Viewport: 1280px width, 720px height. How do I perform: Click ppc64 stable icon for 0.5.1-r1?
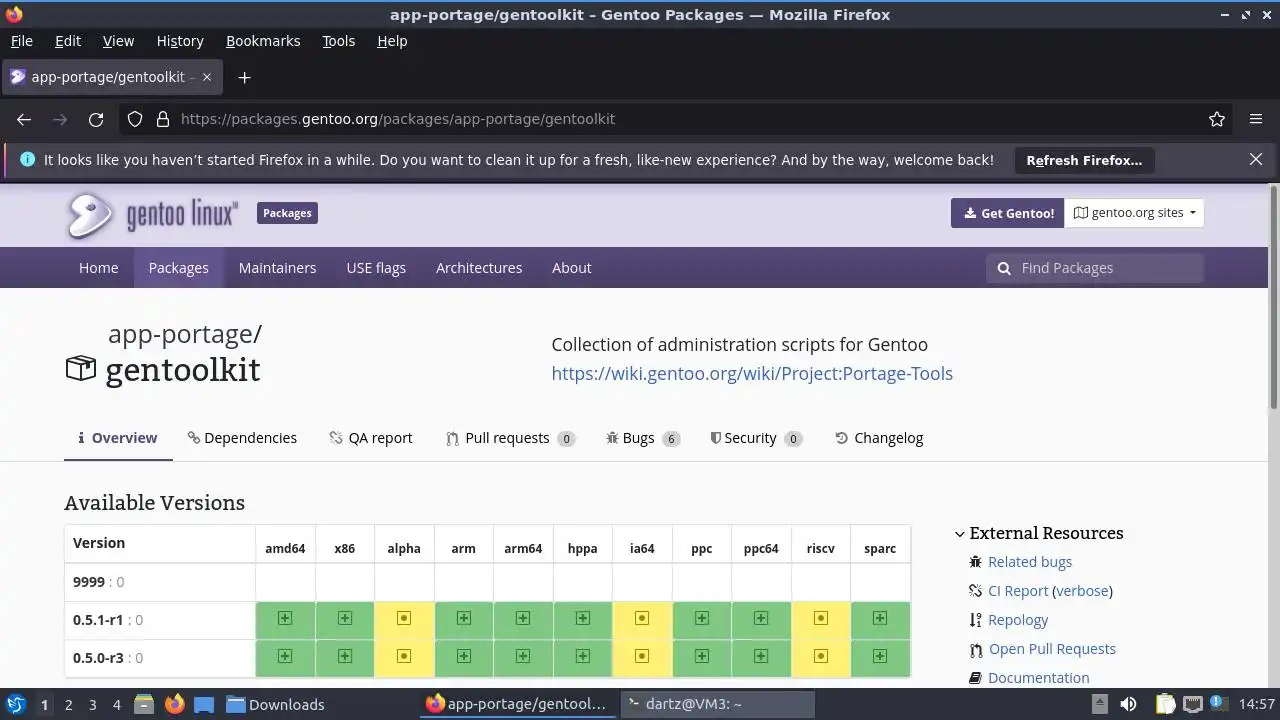(761, 619)
